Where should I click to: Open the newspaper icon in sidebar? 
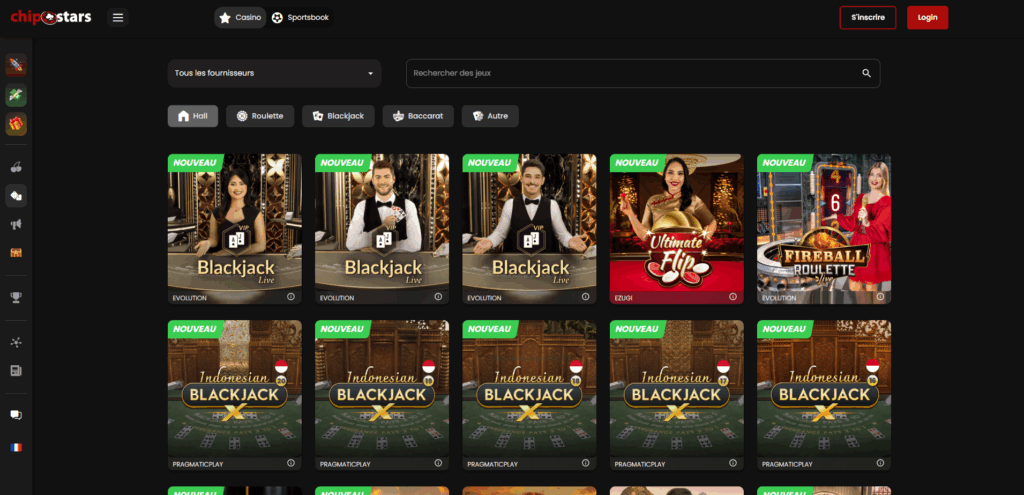16,371
